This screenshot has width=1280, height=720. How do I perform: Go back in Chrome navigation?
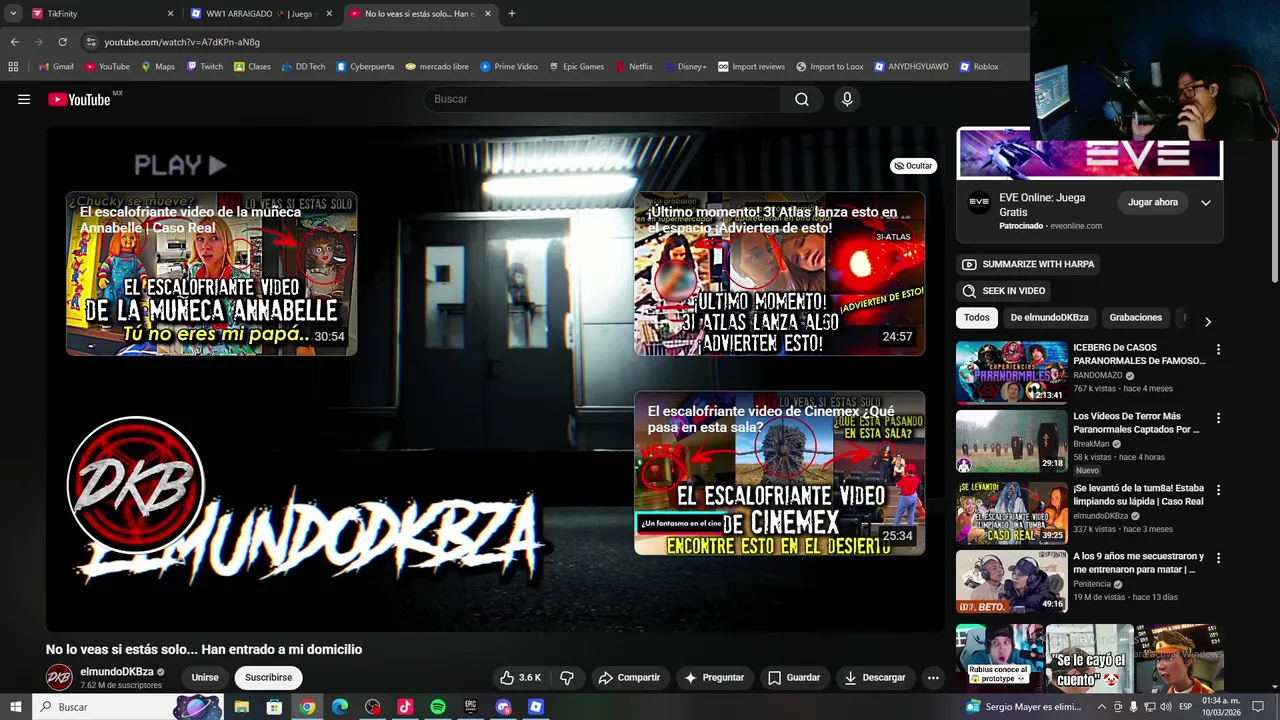pos(14,42)
